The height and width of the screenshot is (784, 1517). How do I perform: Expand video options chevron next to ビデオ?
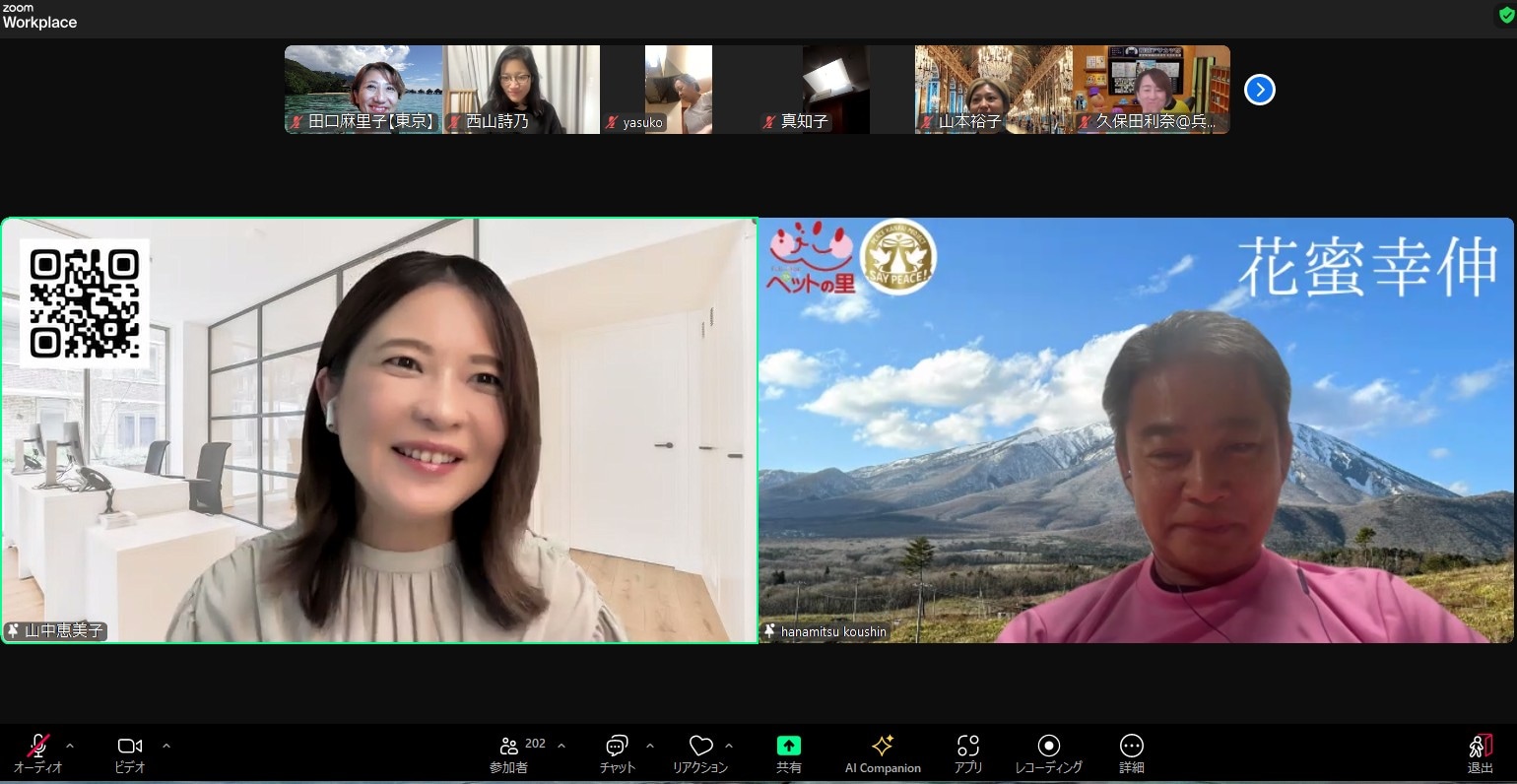[x=166, y=746]
